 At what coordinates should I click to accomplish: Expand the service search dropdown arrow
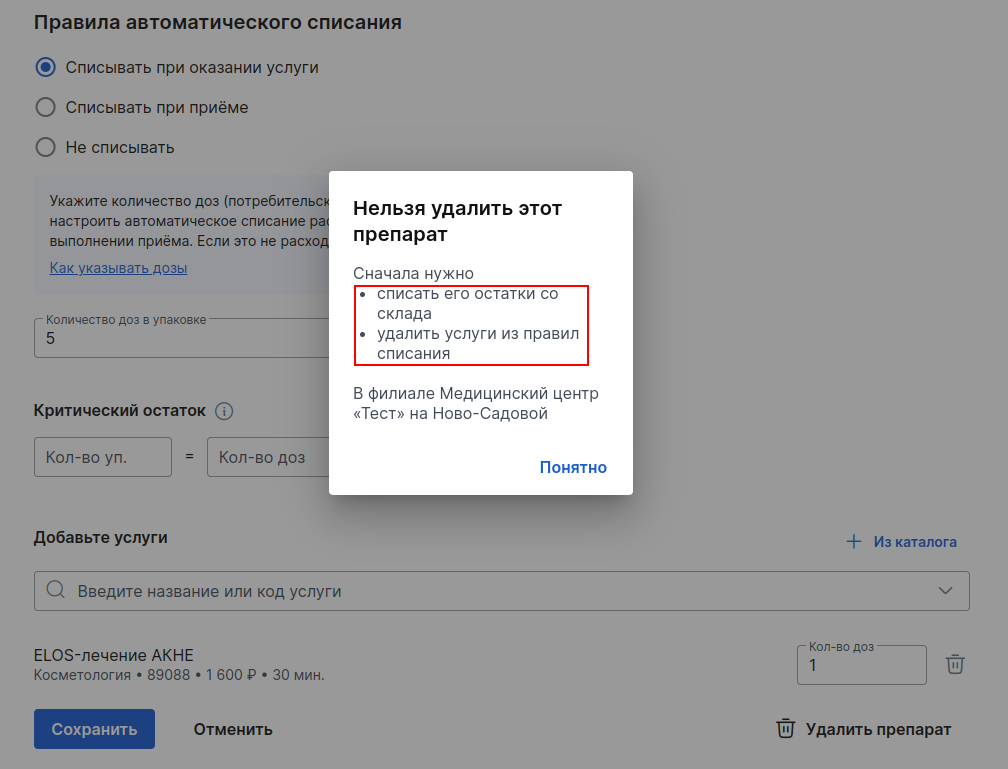click(945, 590)
